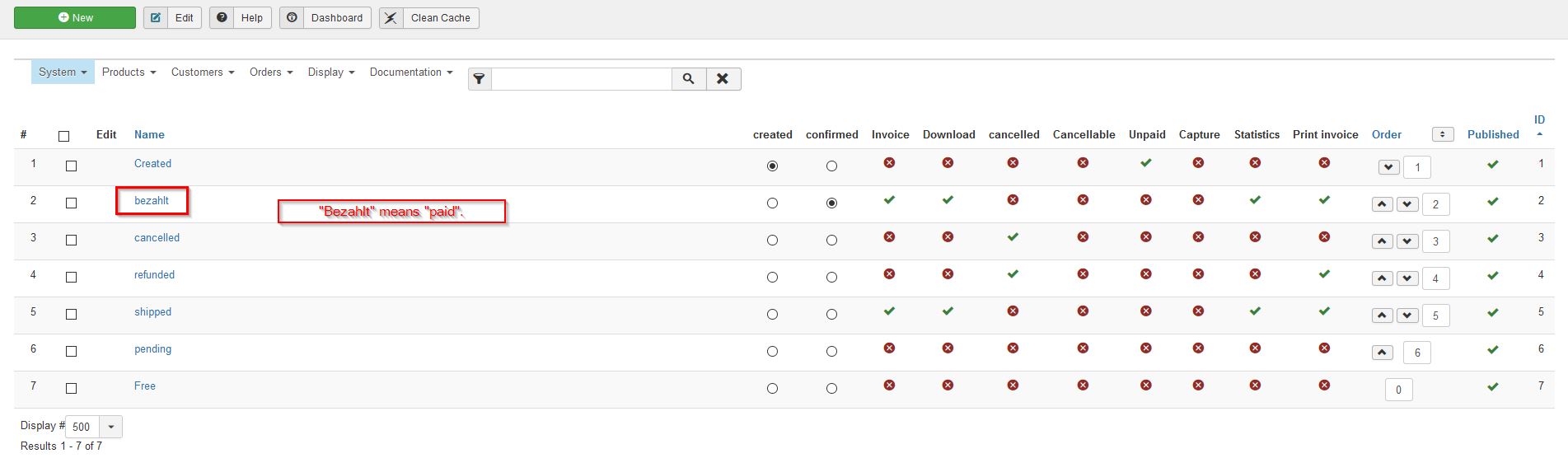Select the confirmed radio for cancelled row
Screen dimensions: 1568x458
pyautogui.click(x=831, y=241)
